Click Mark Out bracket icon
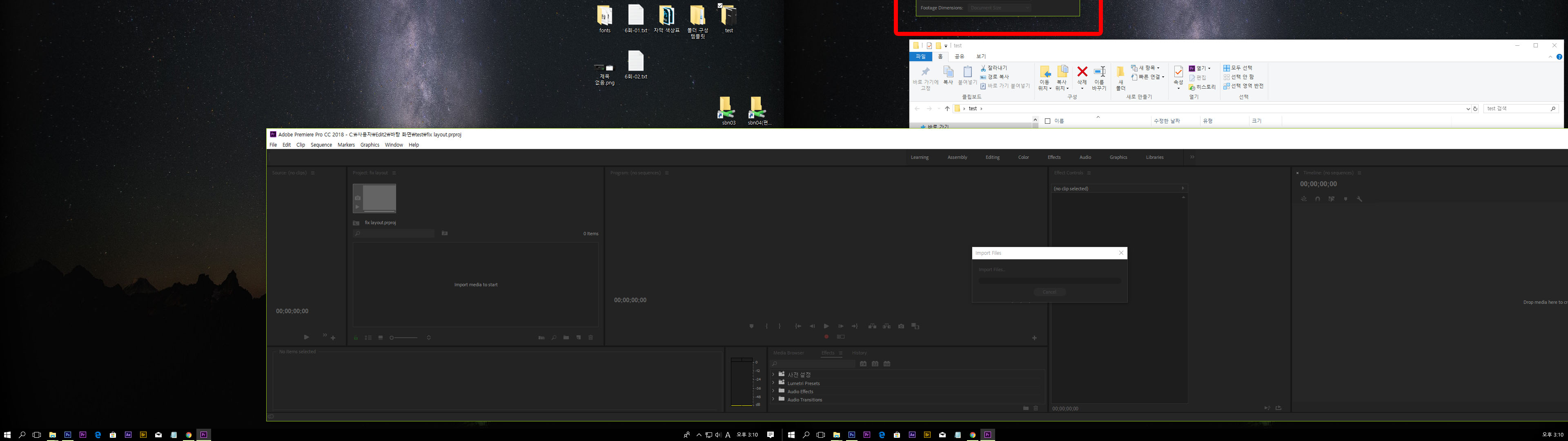Image resolution: width=1568 pixels, height=441 pixels. (x=780, y=327)
